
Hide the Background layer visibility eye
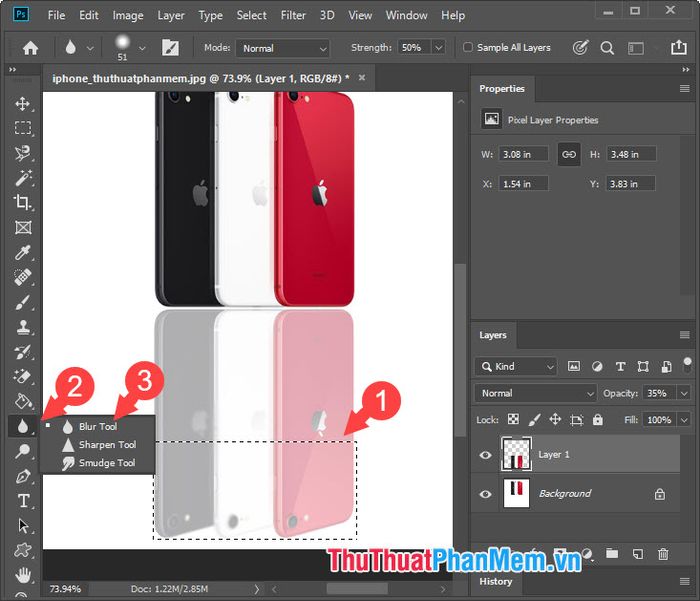tap(485, 494)
